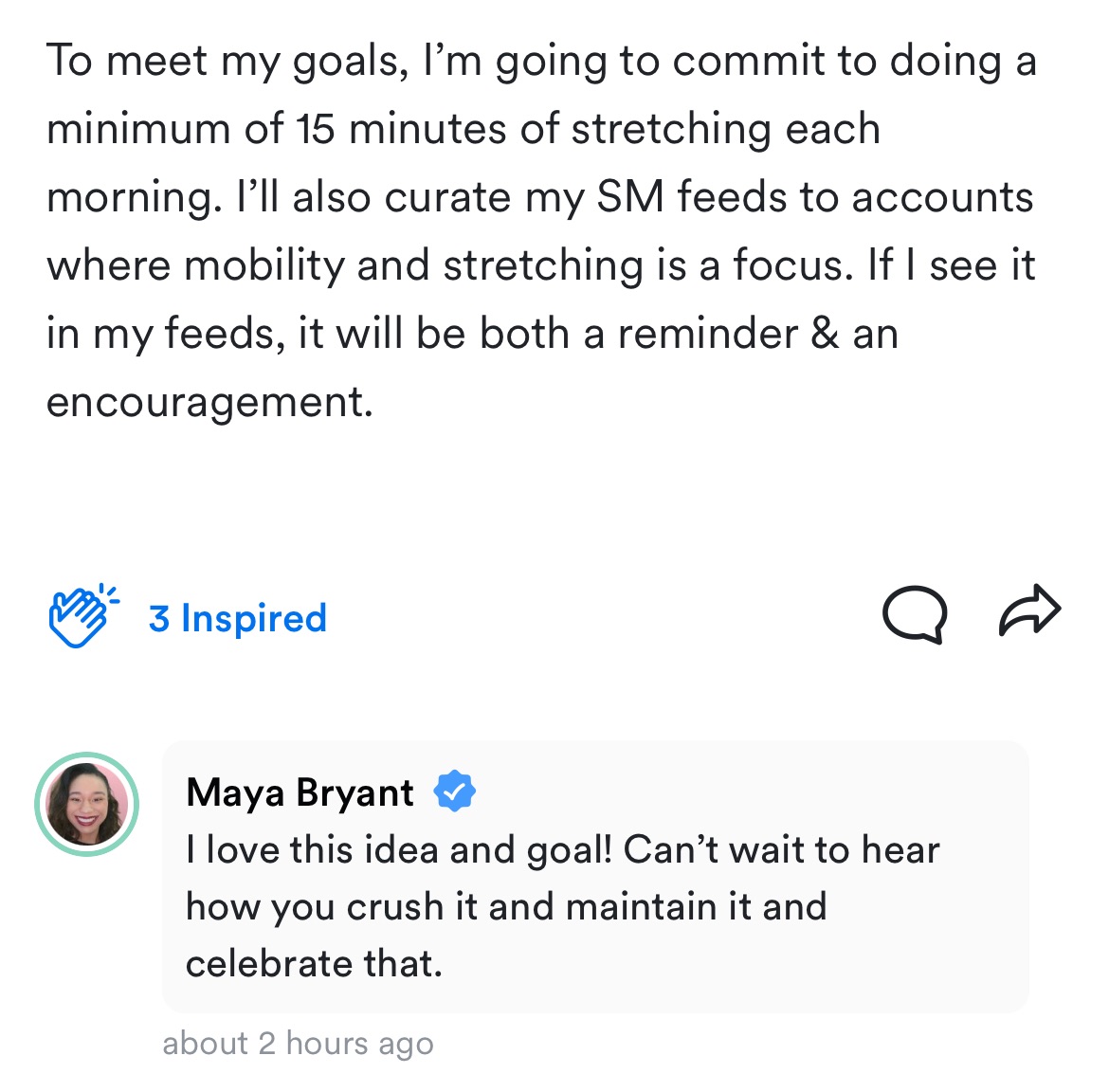Click the "3 Inspired" count link

[x=237, y=618]
